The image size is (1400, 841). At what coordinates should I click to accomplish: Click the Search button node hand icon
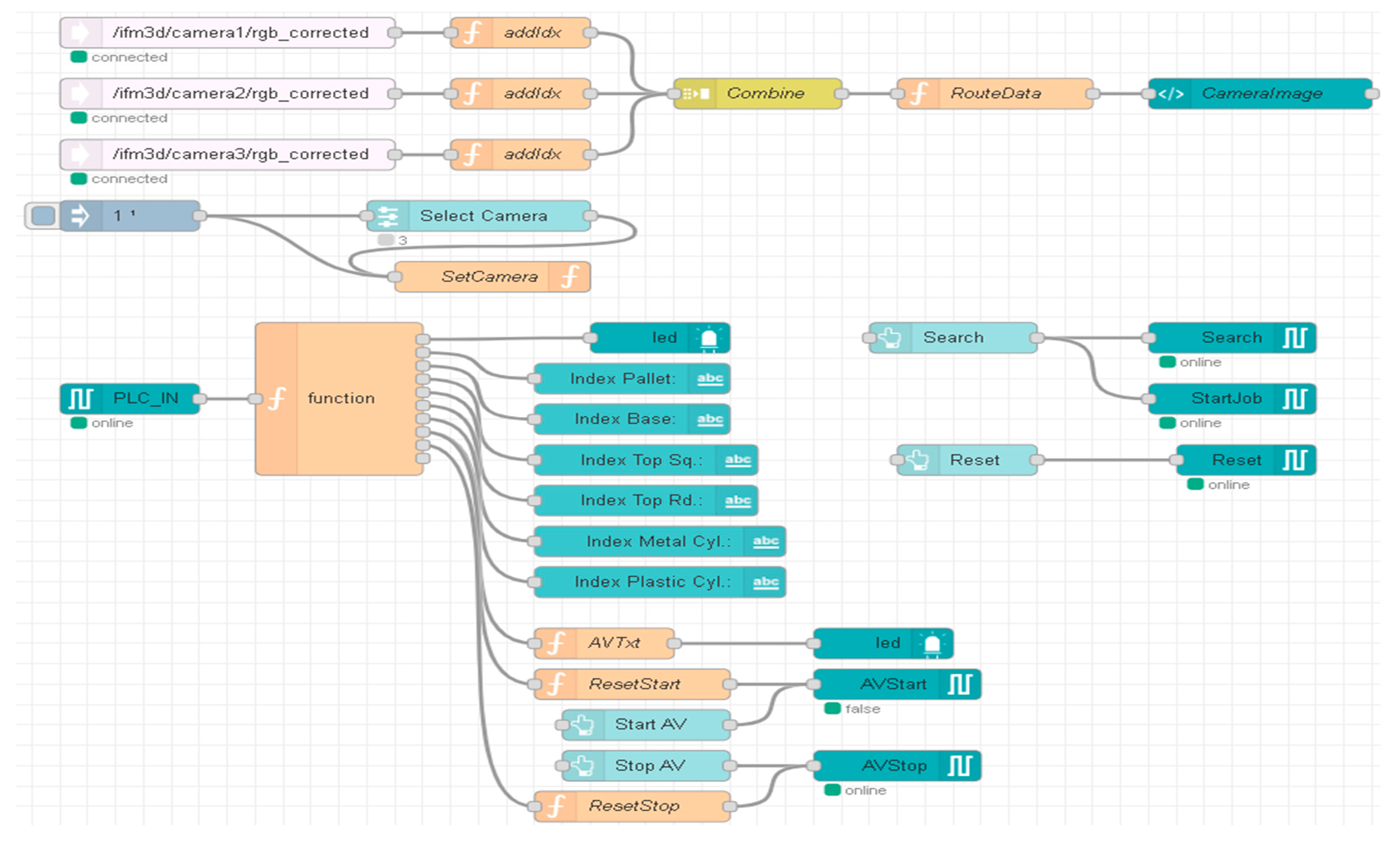[891, 338]
